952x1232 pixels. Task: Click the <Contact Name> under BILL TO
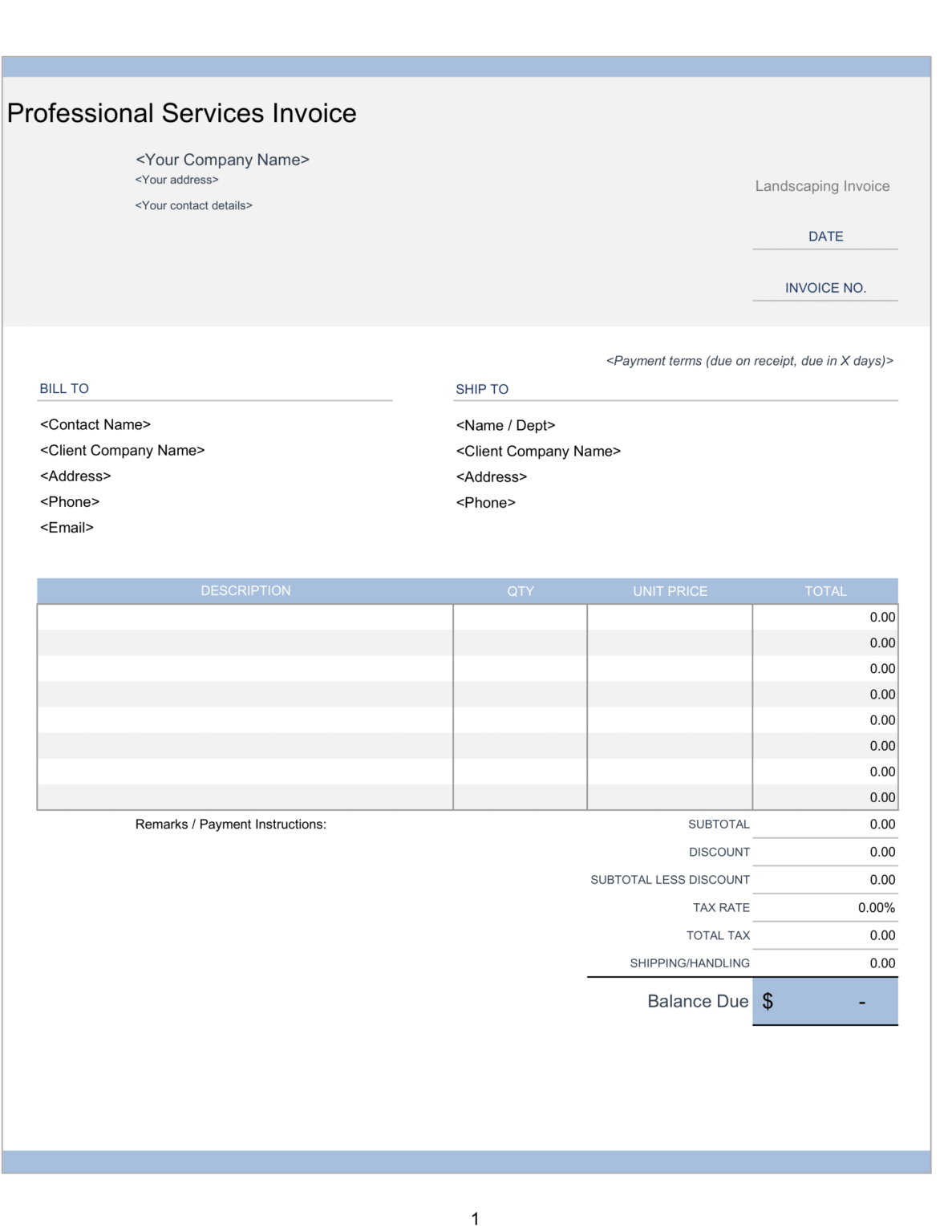pyautogui.click(x=95, y=424)
